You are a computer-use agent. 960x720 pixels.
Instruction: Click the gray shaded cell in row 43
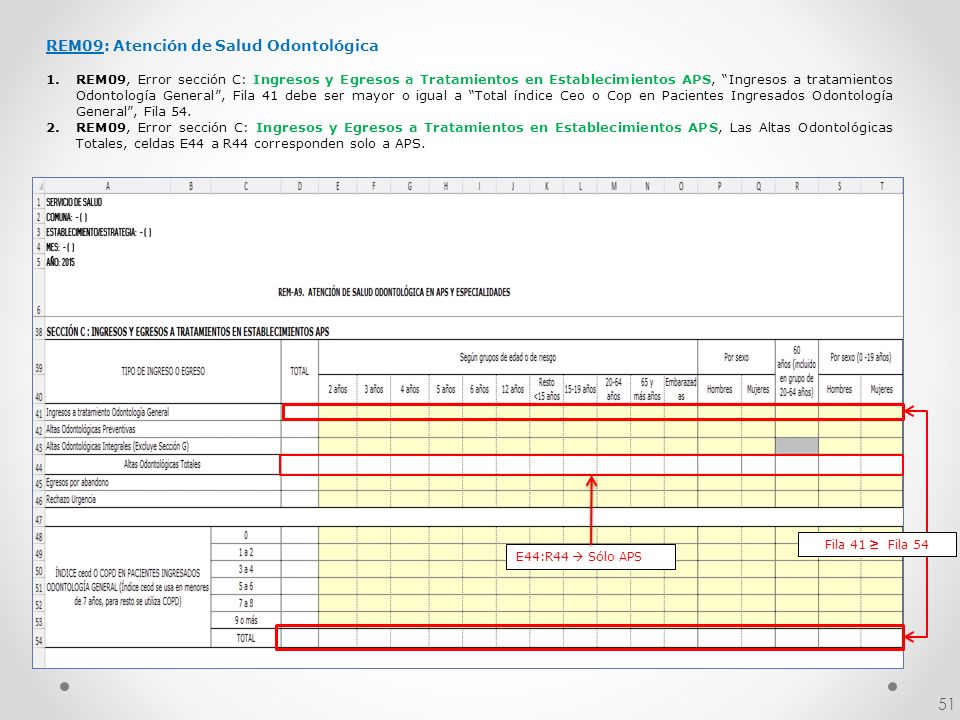pos(797,446)
